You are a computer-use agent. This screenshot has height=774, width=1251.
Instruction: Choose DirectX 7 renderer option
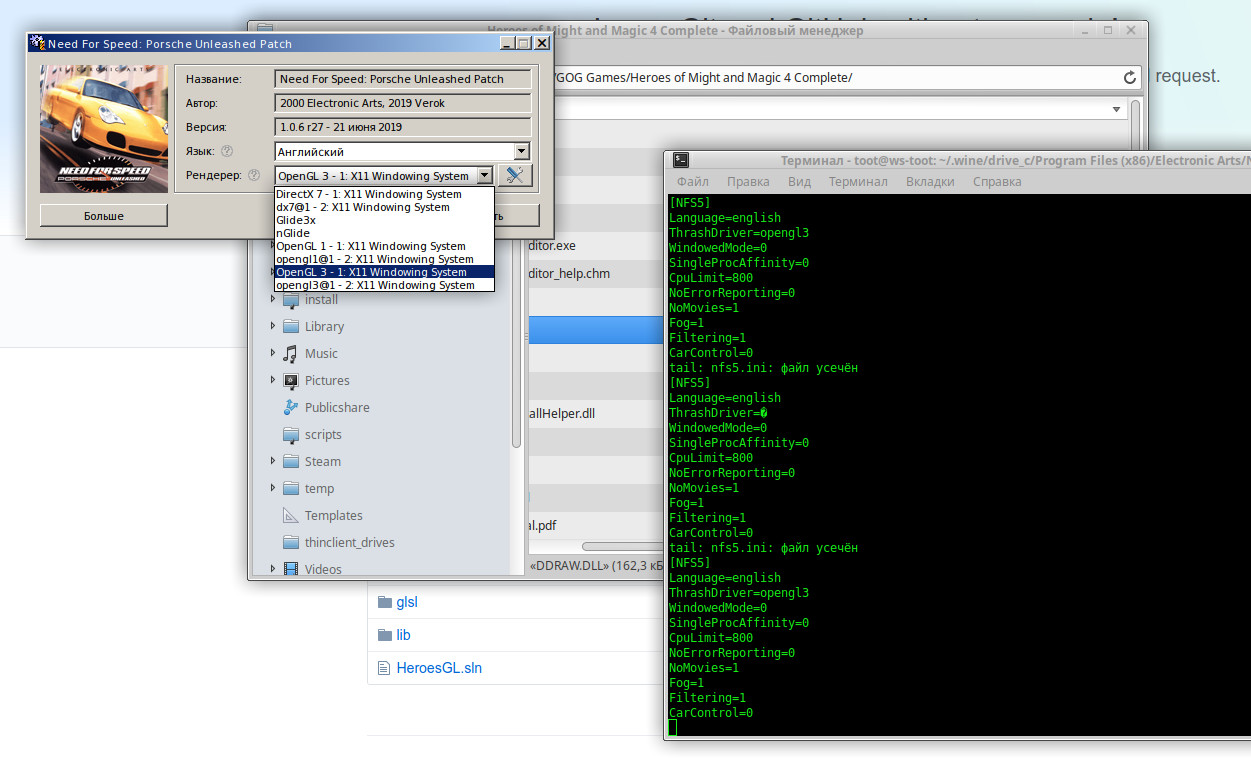[x=368, y=194]
